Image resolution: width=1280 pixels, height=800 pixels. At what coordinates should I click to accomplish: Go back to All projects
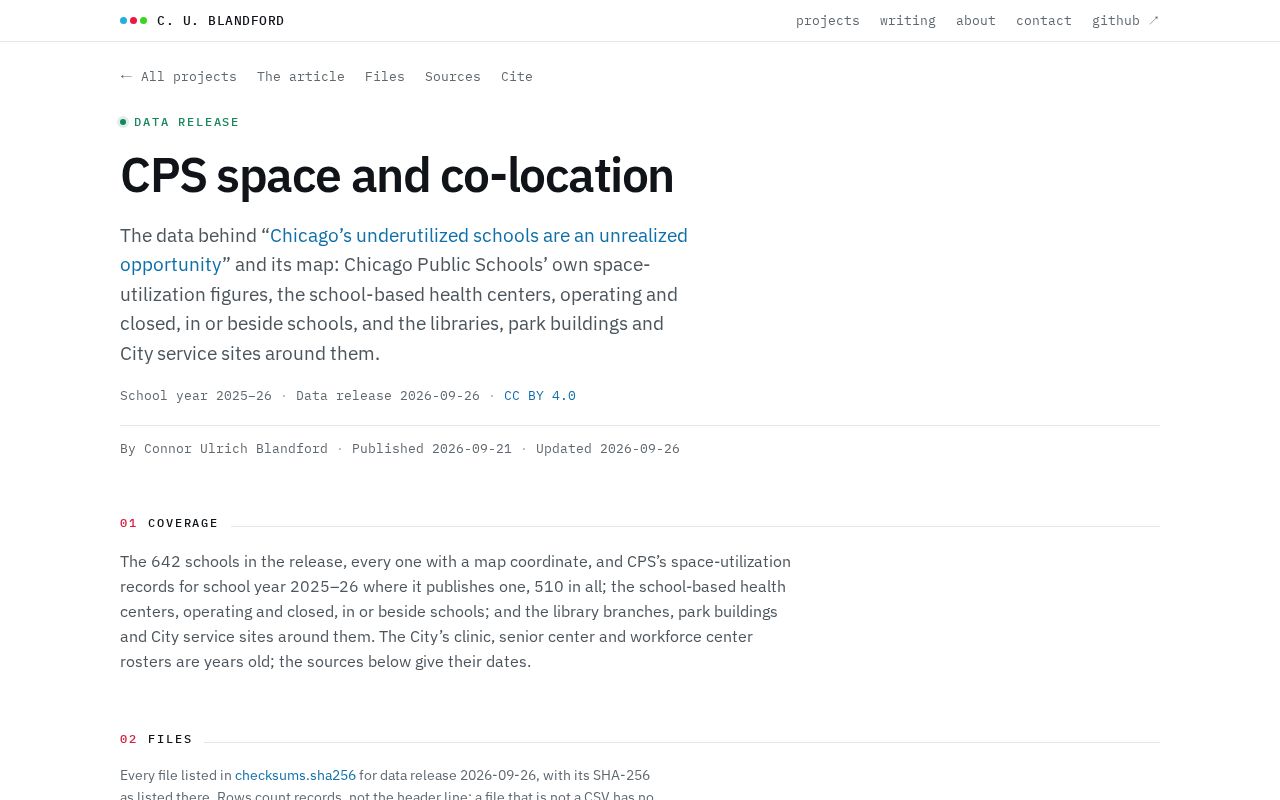(179, 76)
